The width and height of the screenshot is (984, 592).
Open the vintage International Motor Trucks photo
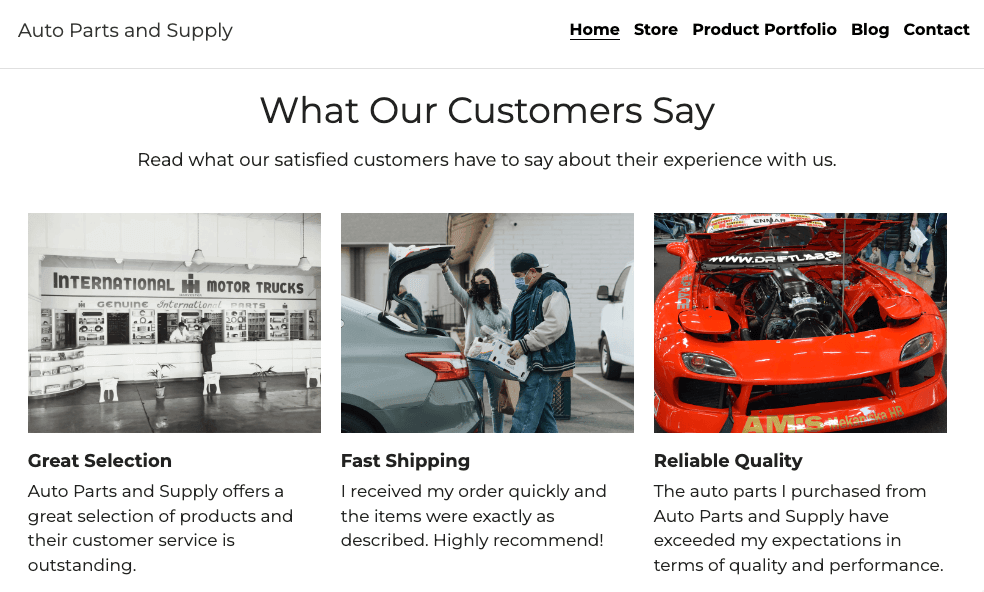click(174, 322)
